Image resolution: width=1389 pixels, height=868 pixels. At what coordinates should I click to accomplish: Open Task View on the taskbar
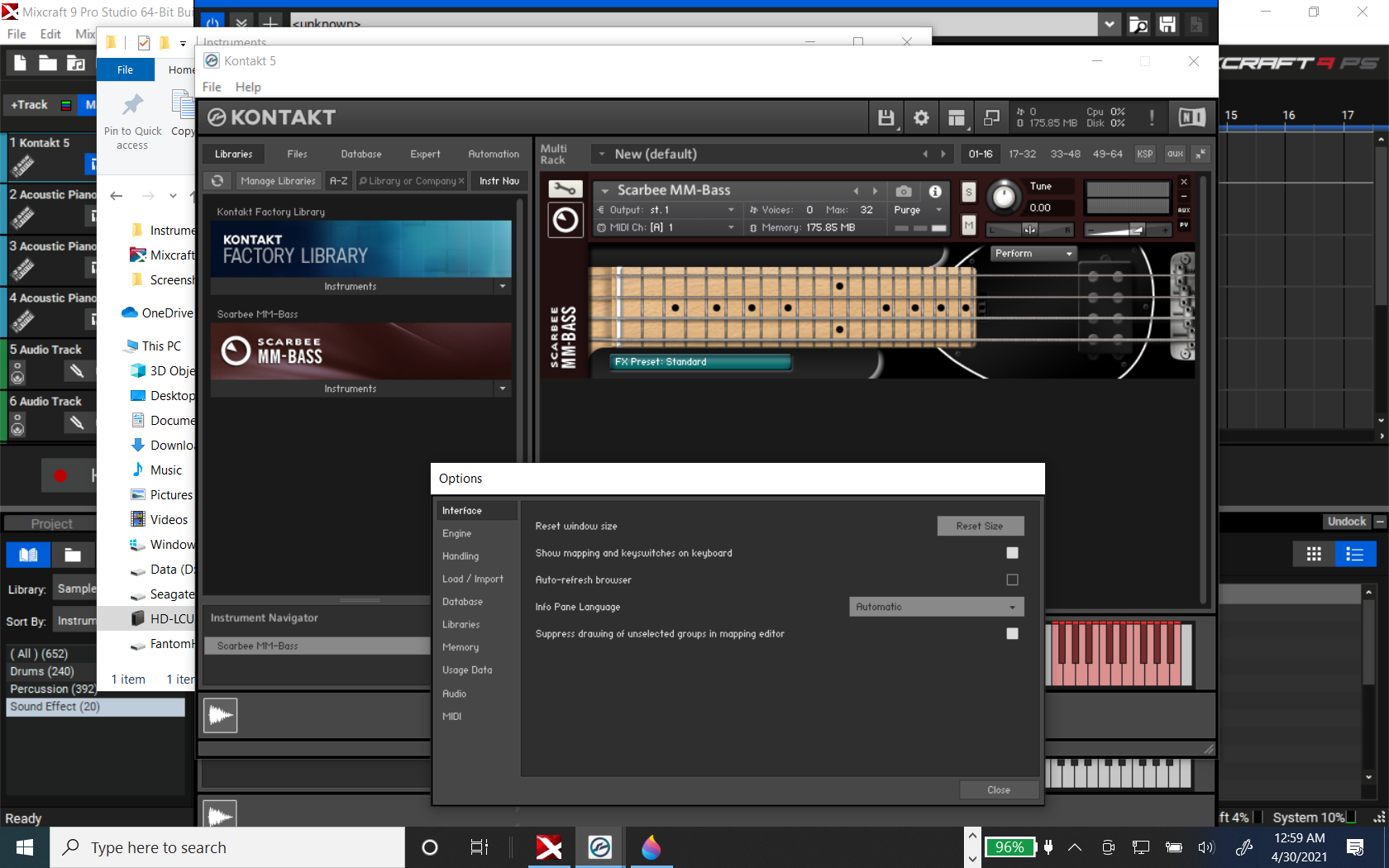tap(479, 847)
